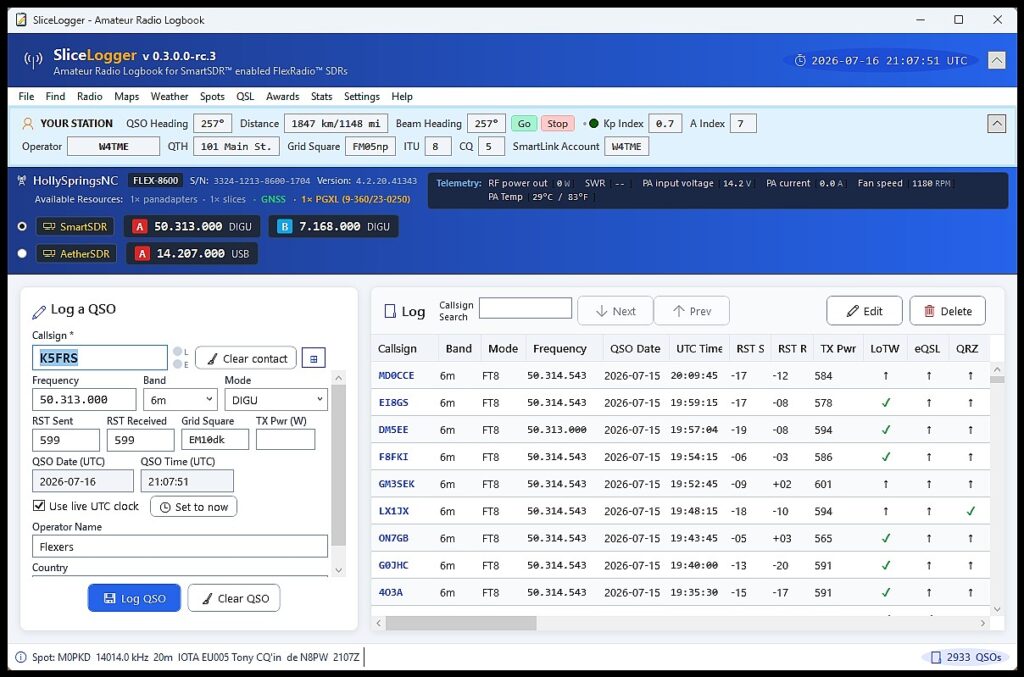This screenshot has height=677, width=1024.
Task: Open the Awards menu
Action: coord(283,96)
